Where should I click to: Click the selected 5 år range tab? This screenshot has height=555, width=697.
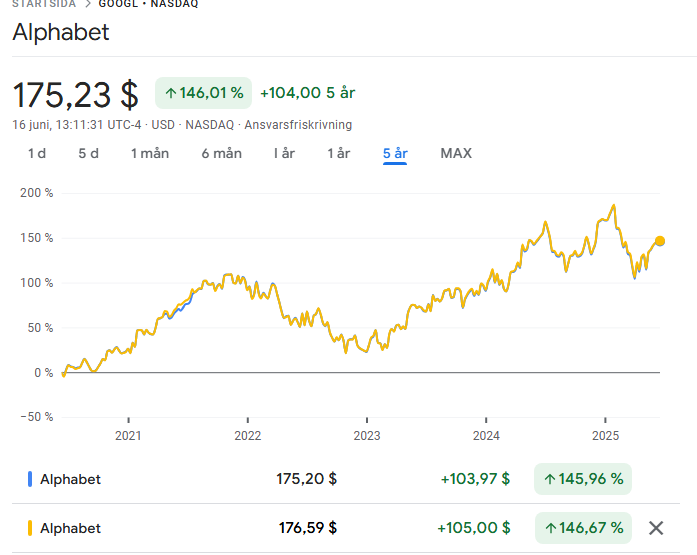(395, 153)
